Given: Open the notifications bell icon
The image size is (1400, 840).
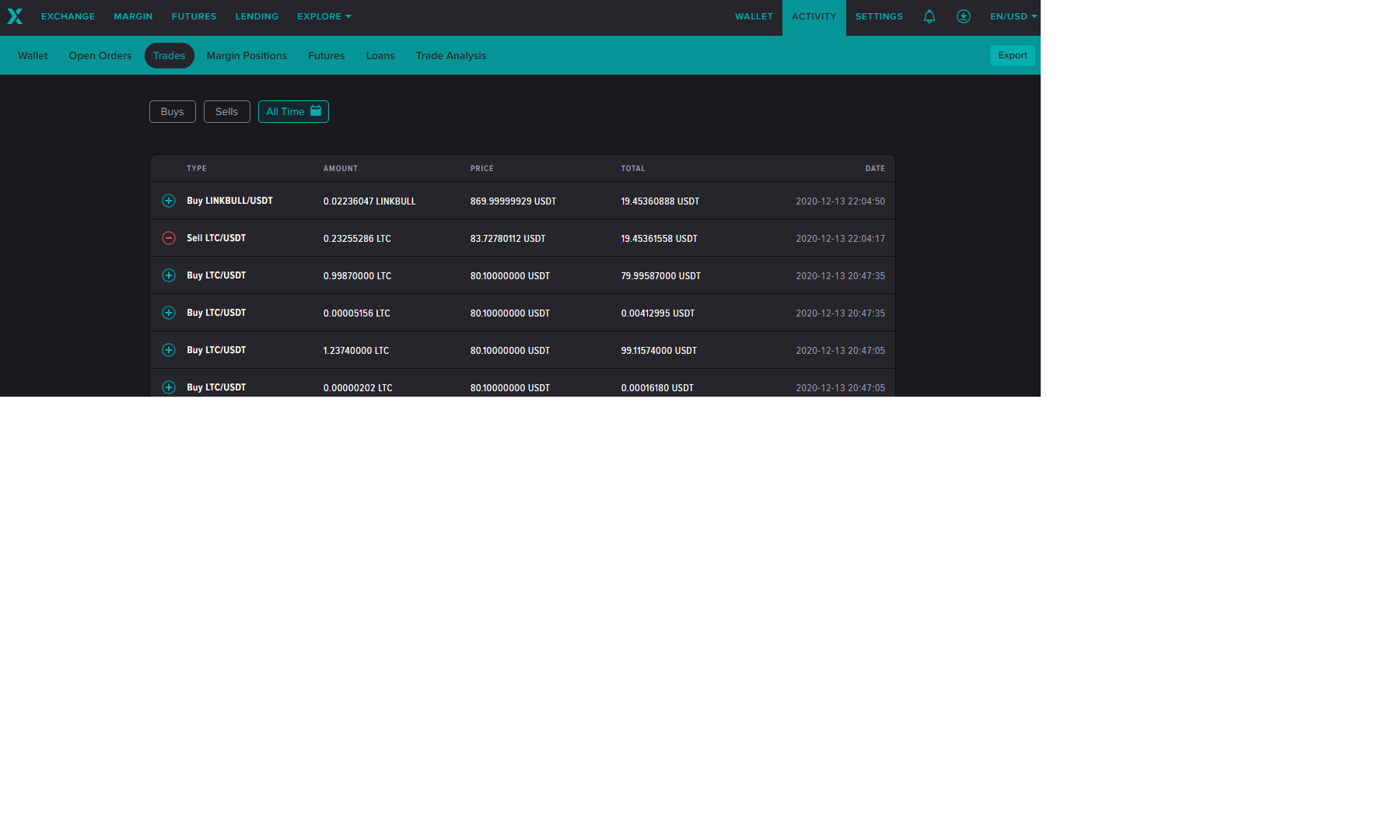Looking at the screenshot, I should 929,16.
